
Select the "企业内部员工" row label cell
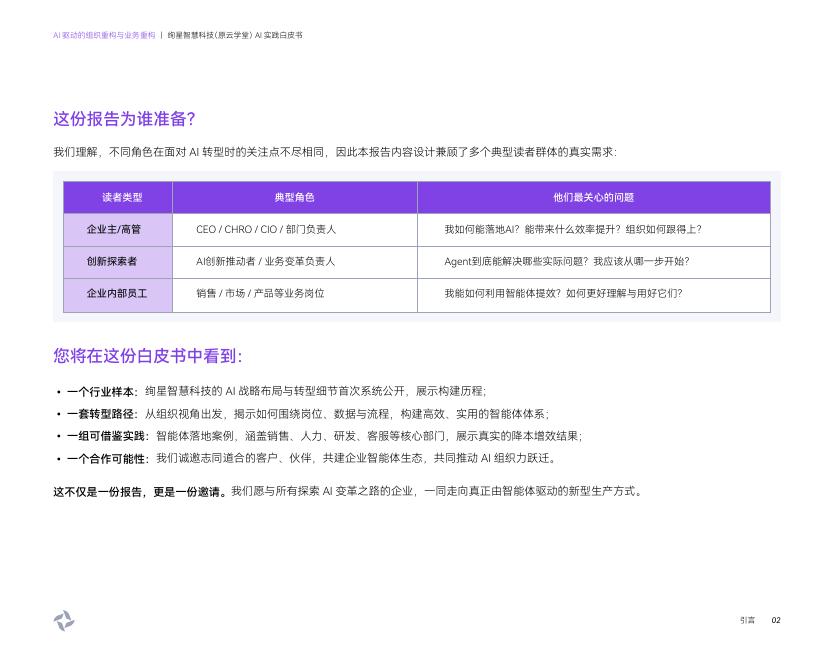(x=118, y=294)
